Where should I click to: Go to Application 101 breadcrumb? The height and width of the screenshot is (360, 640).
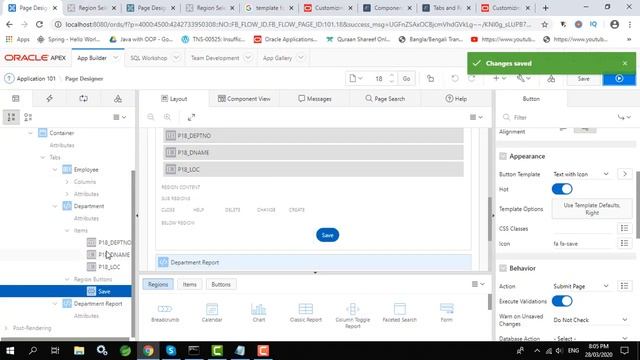[x=36, y=78]
